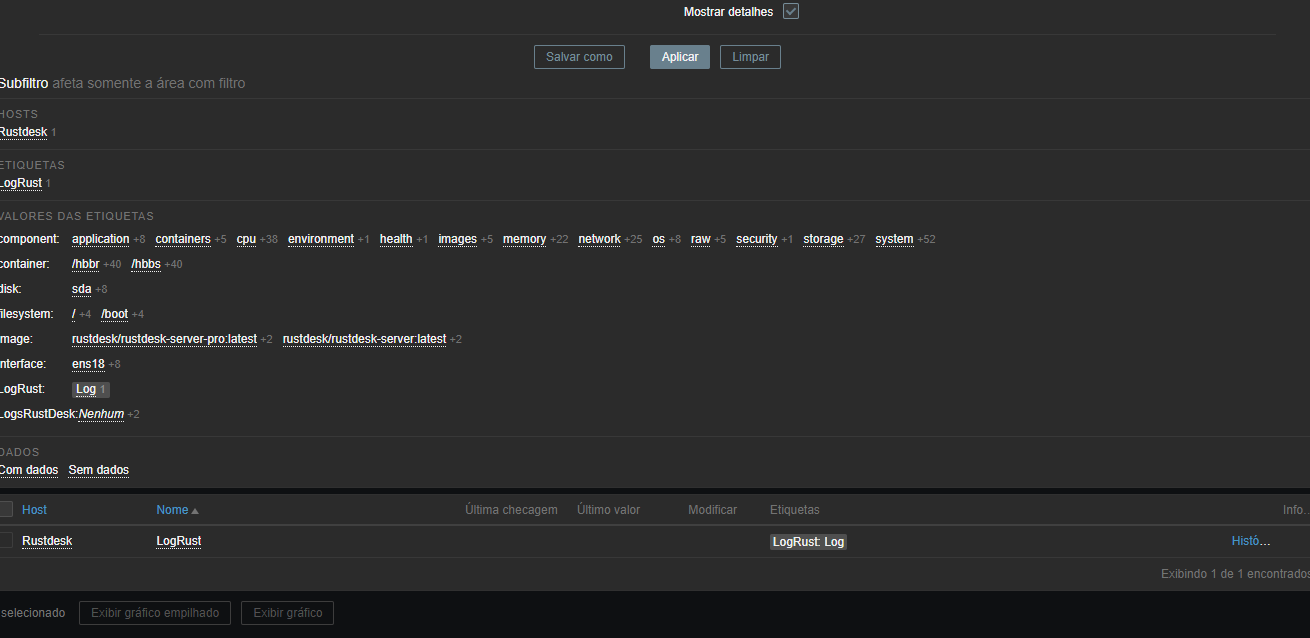Select container /hbbr tag value

click(85, 264)
